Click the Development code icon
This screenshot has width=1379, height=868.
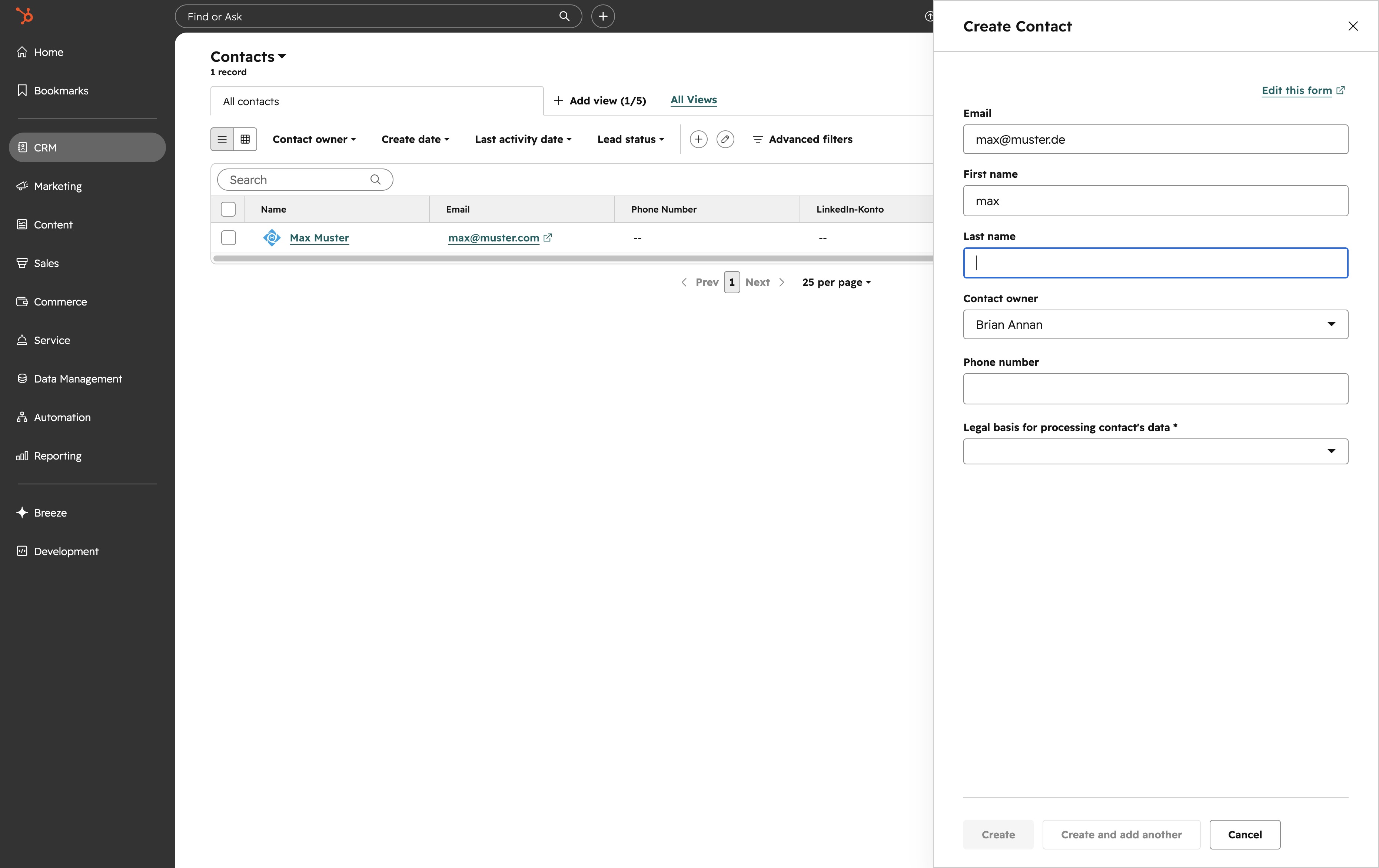(x=22, y=551)
